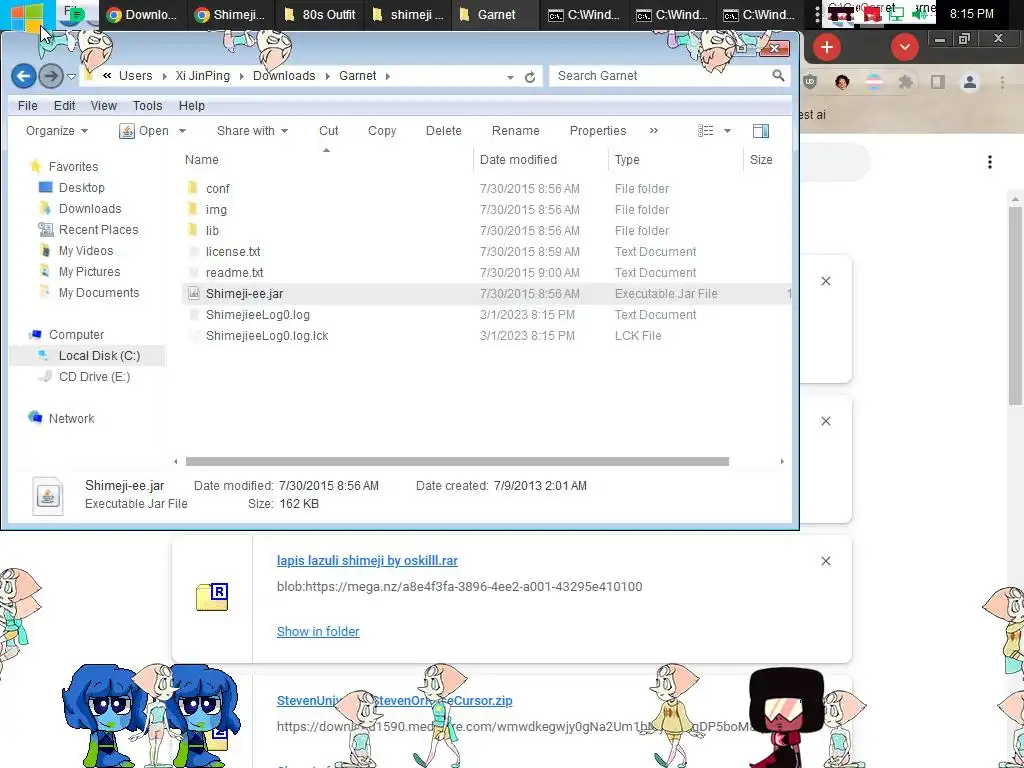Click the Chrome profile avatar icon
This screenshot has width=1024, height=768.
pyautogui.click(x=970, y=82)
